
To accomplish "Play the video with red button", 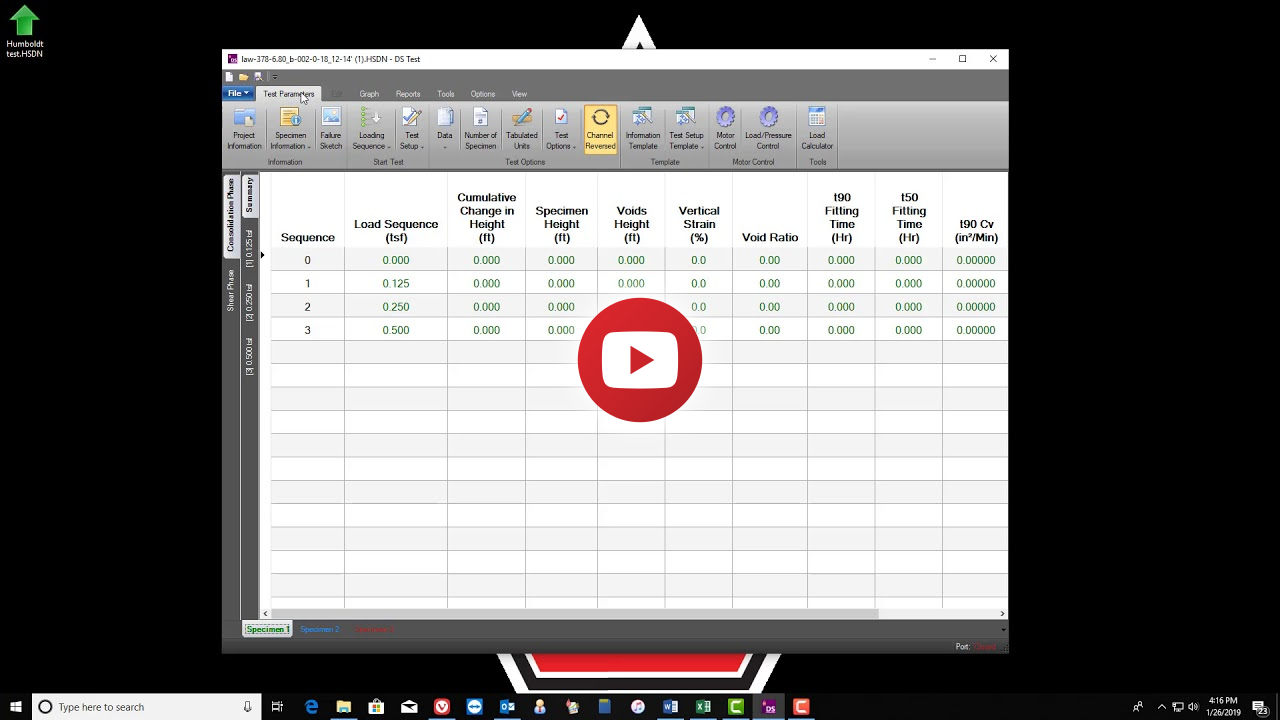I will pyautogui.click(x=640, y=360).
